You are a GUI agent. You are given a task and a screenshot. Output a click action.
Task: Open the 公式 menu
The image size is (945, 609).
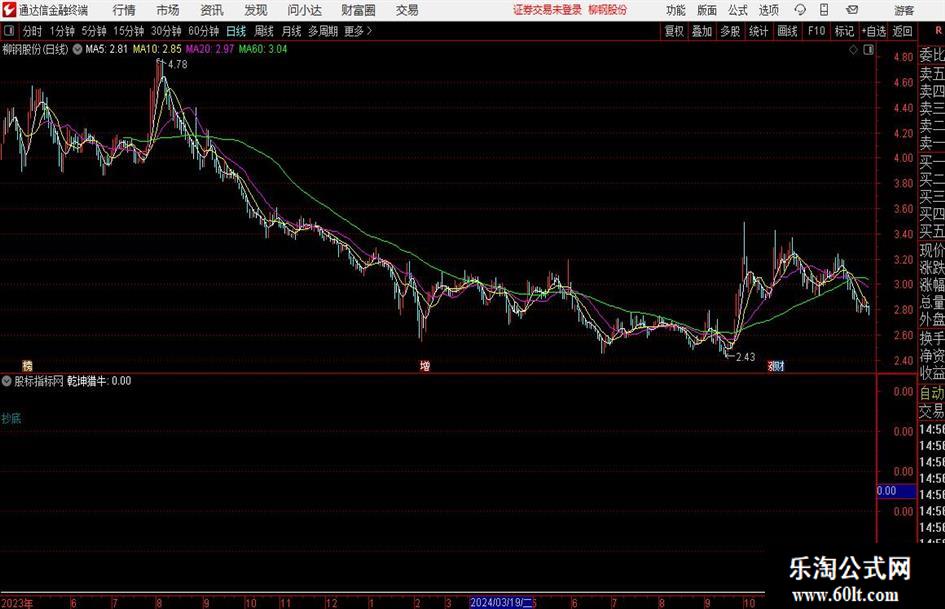(x=738, y=10)
